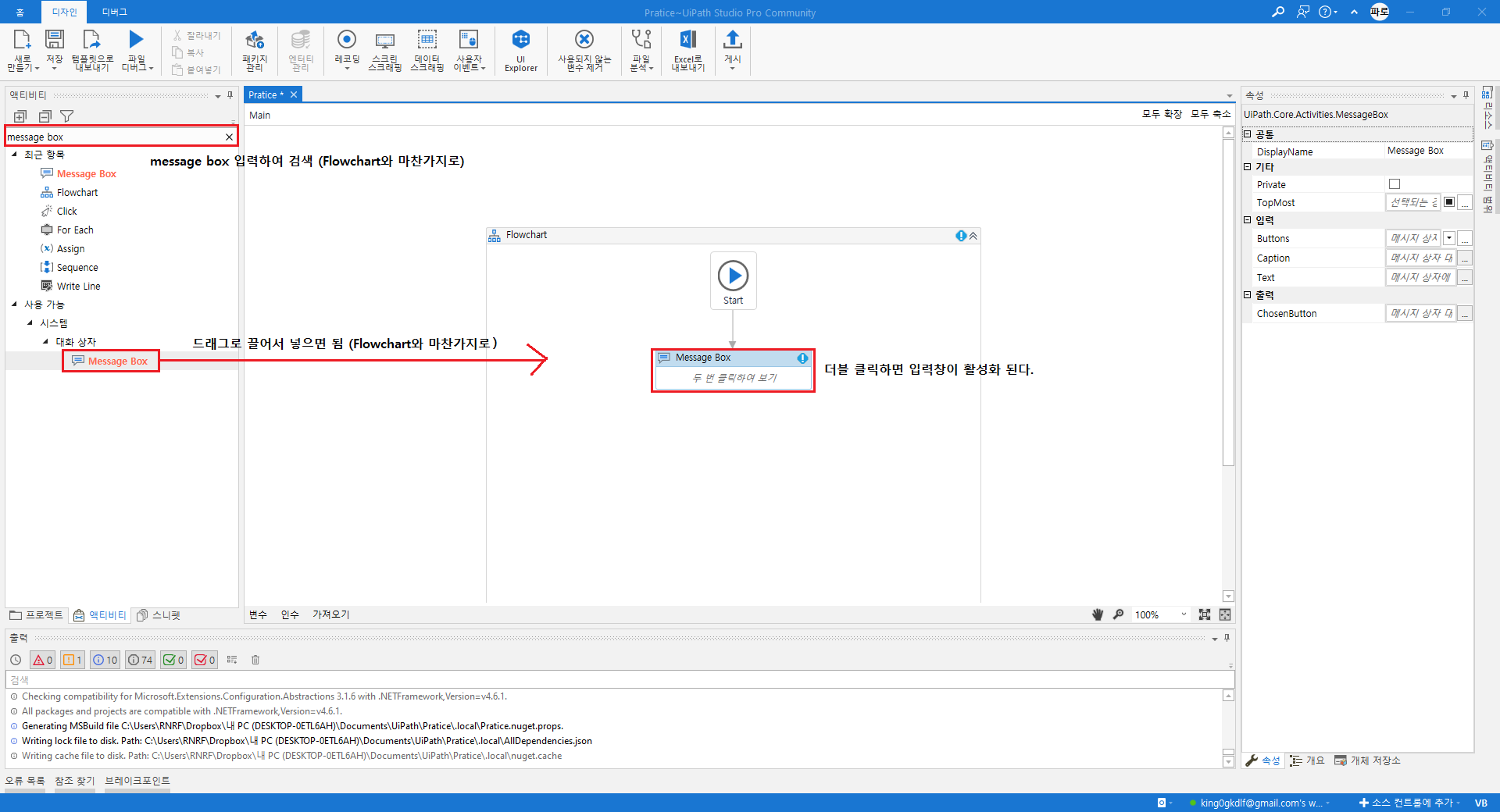
Task: Open the 인수 (Arguments) tab
Action: pyautogui.click(x=290, y=614)
